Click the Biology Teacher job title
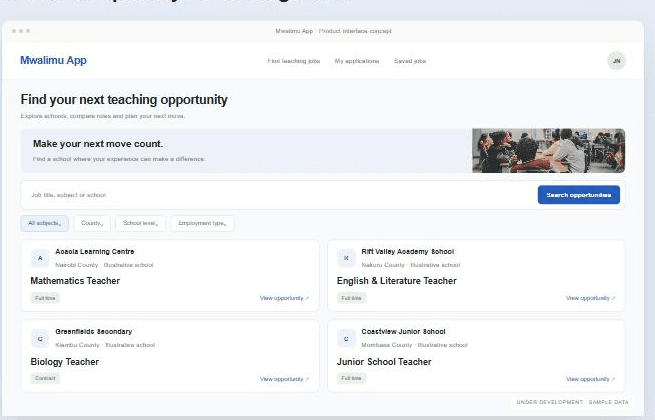 pos(65,362)
